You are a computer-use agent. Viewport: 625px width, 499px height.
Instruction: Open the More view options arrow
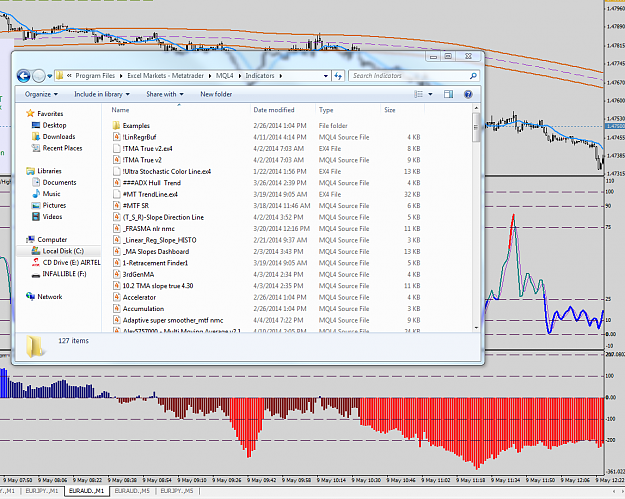[x=430, y=94]
